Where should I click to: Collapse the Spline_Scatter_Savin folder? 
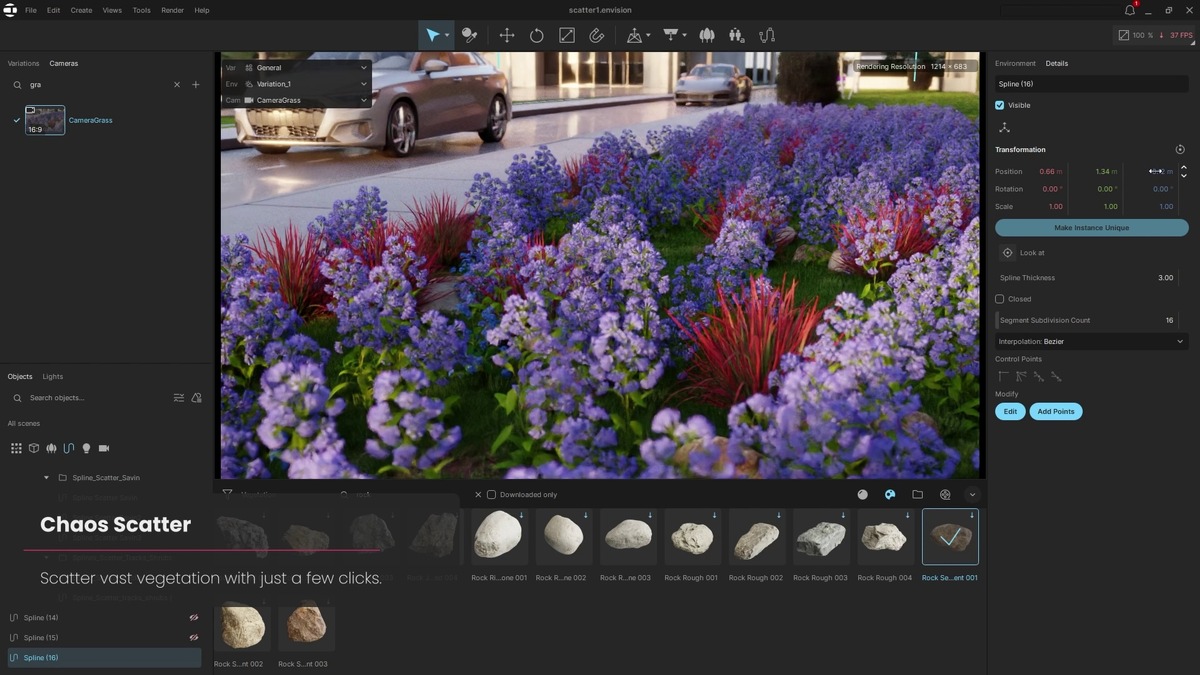(x=46, y=478)
